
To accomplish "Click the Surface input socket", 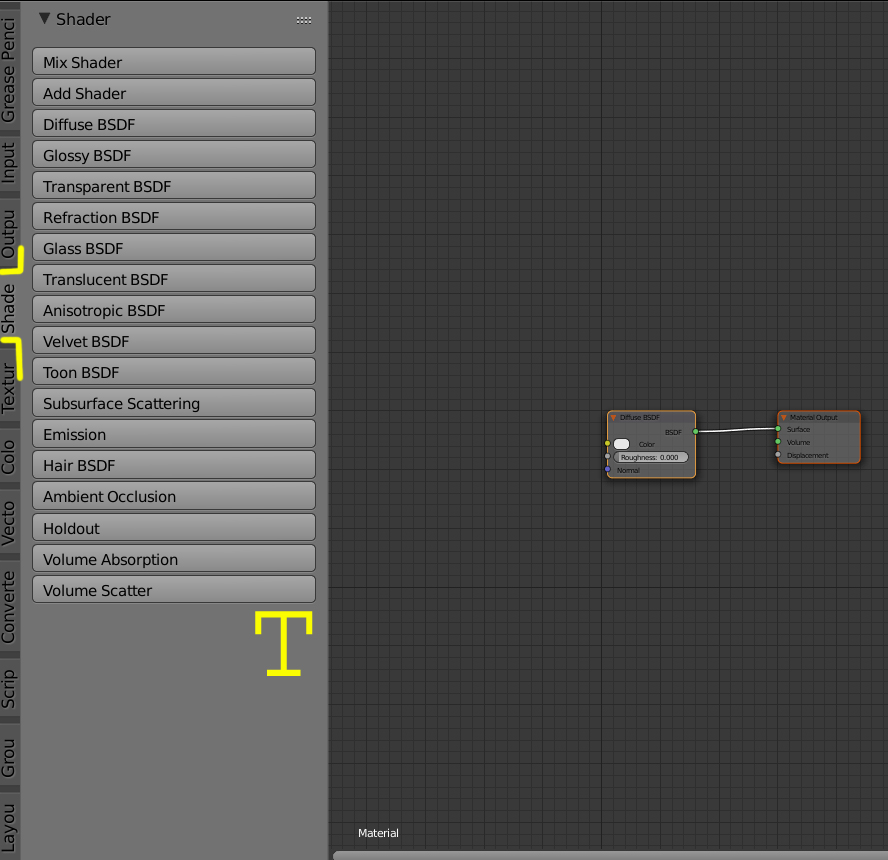I will (778, 429).
